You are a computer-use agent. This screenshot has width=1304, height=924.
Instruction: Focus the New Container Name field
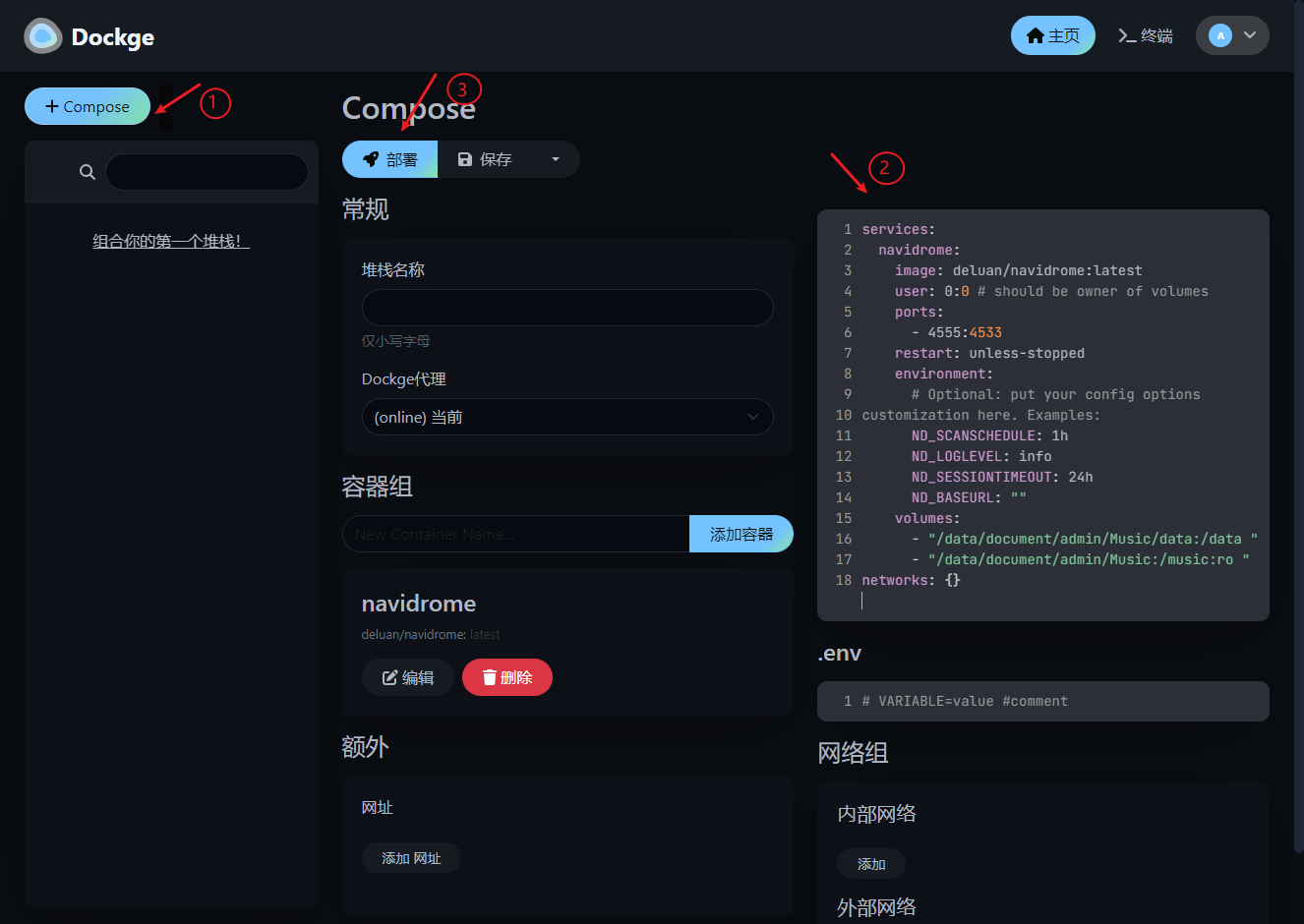515,534
